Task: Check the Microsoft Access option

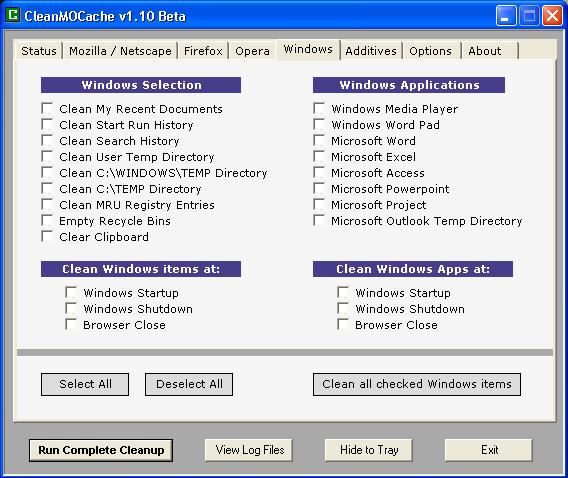Action: tap(319, 172)
